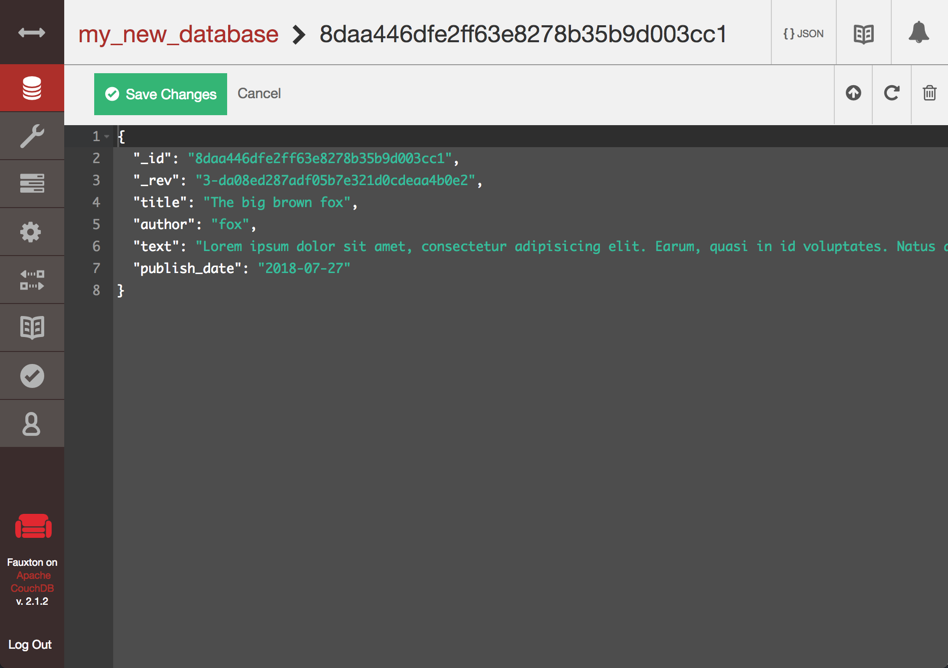Click the upload attachment arrow icon

853,93
